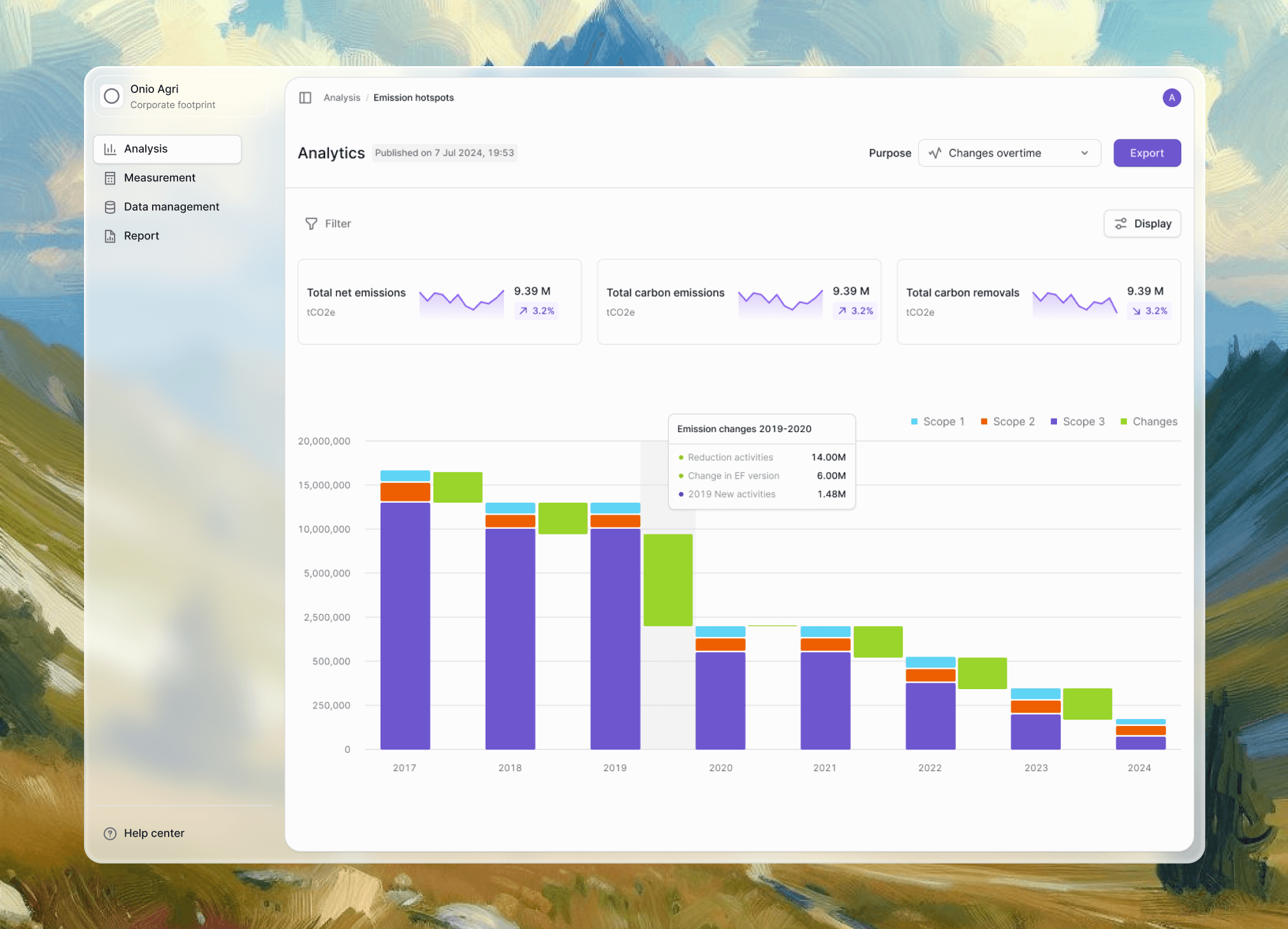This screenshot has height=929, width=1288.
Task: Click the Help center question icon
Action: (110, 834)
